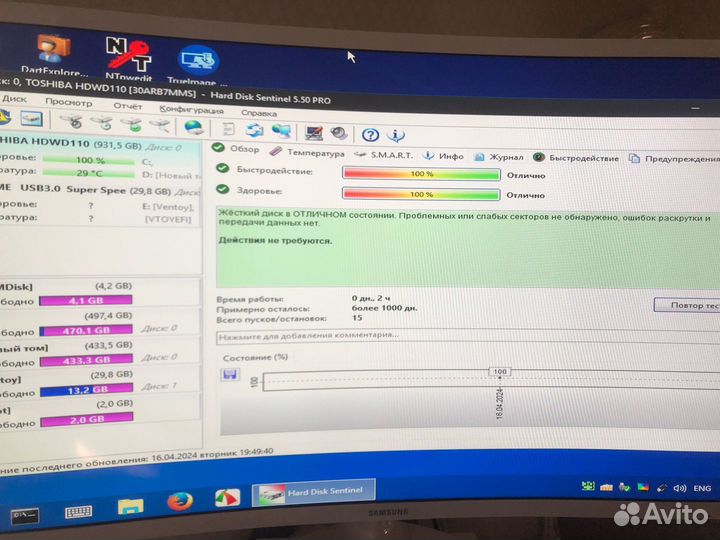Minimize the Hard Disk Sentinel window
720x540 pixels.
pyautogui.click(x=696, y=108)
